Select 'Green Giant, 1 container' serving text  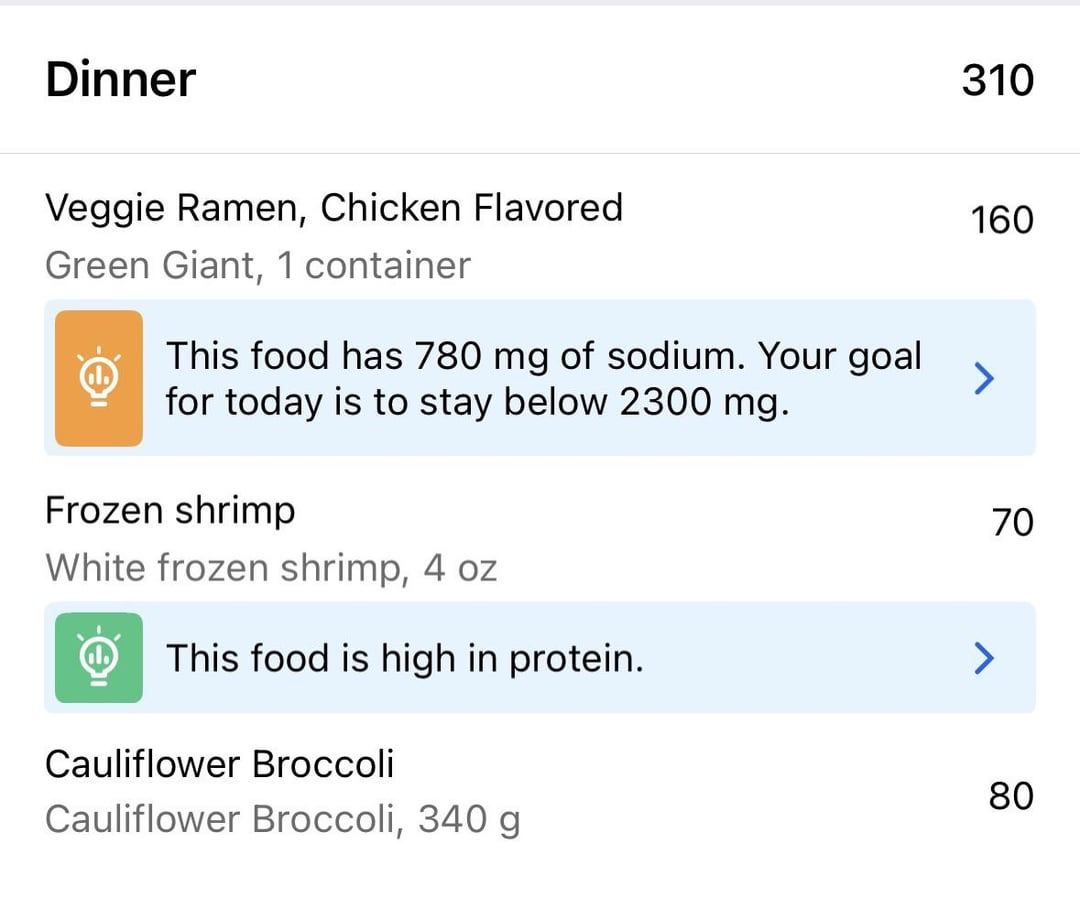(x=258, y=265)
